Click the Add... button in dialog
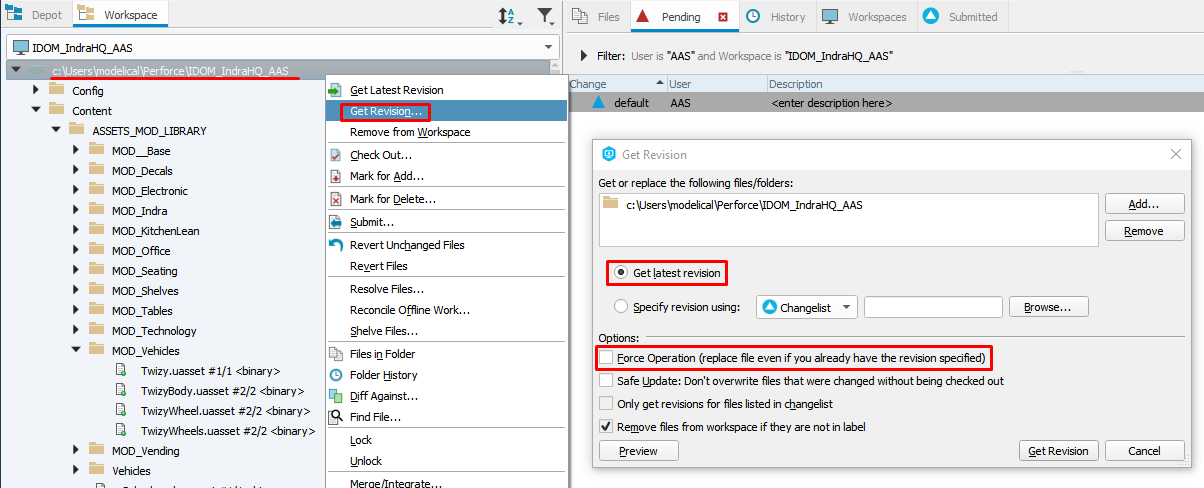This screenshot has height=488, width=1204. tap(1144, 204)
